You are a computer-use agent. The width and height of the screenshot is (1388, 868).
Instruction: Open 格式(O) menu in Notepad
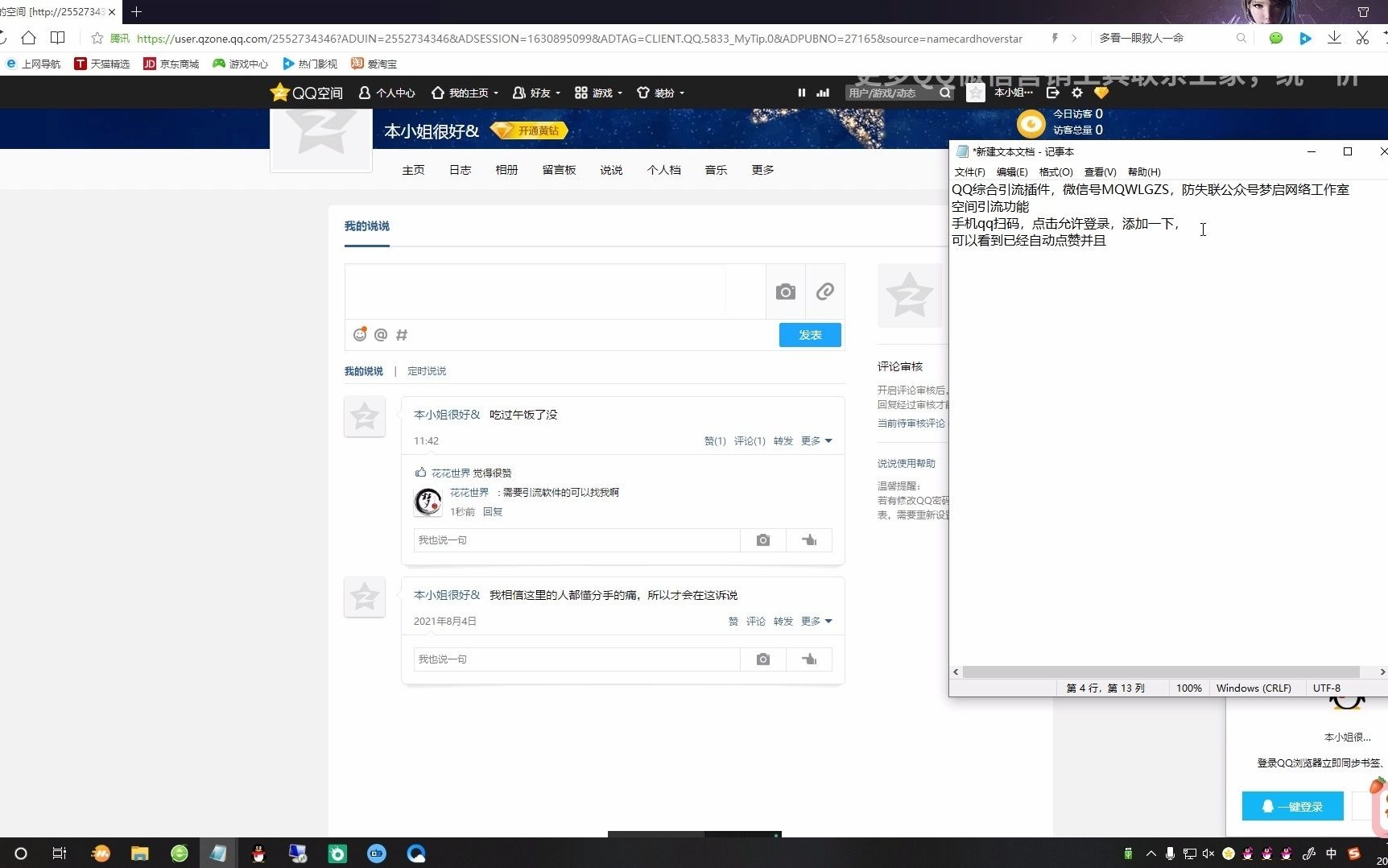[1055, 172]
